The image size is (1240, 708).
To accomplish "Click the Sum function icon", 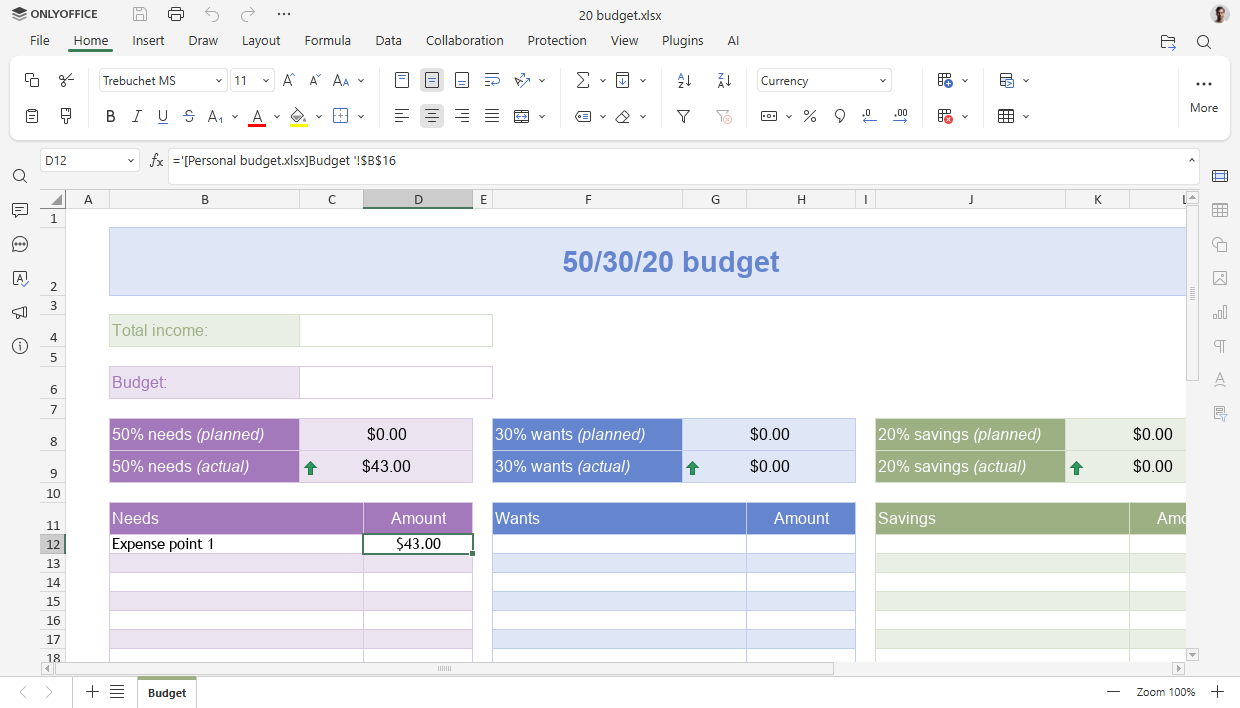I will click(583, 80).
